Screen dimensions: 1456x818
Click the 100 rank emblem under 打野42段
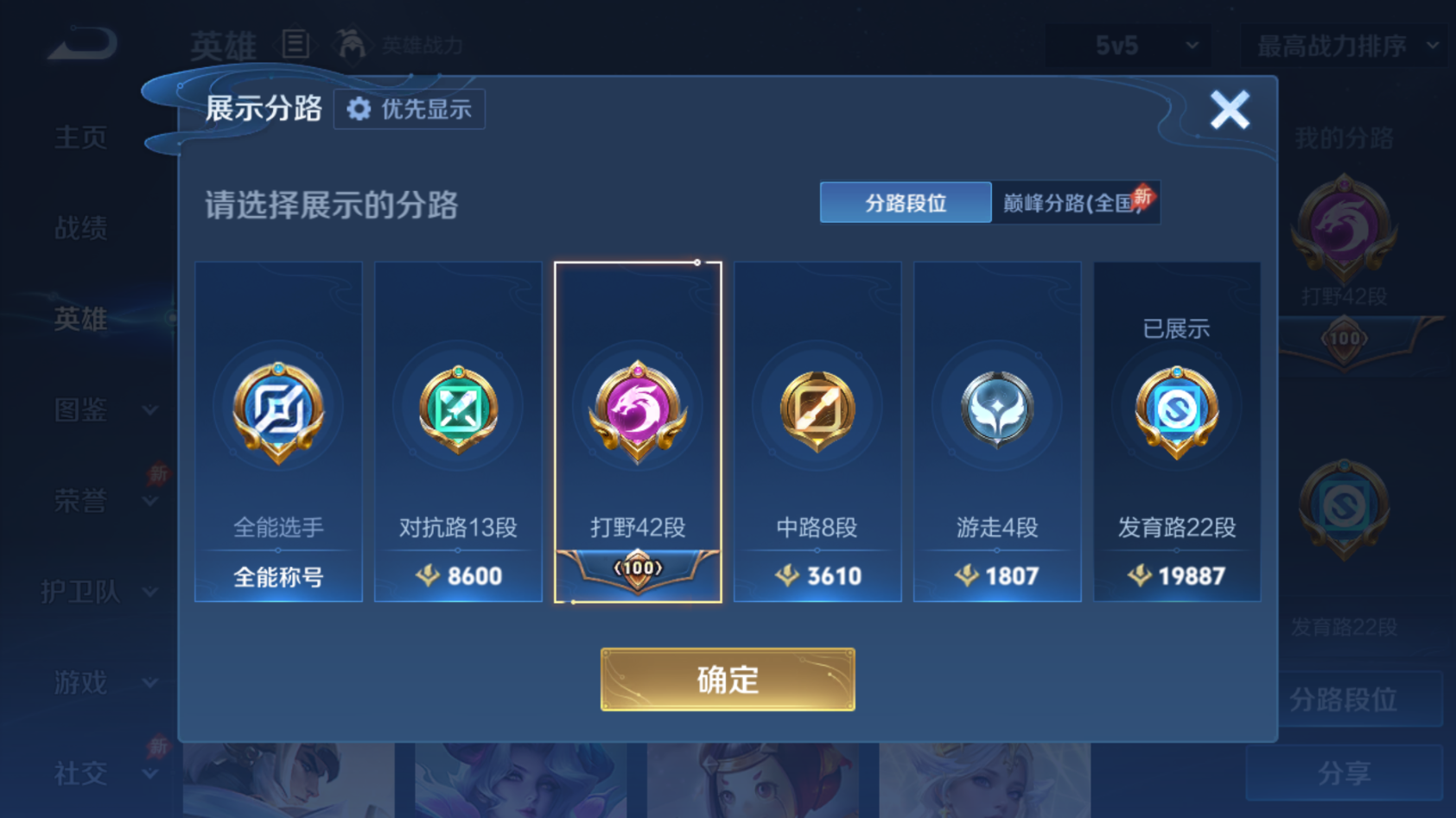(x=638, y=570)
